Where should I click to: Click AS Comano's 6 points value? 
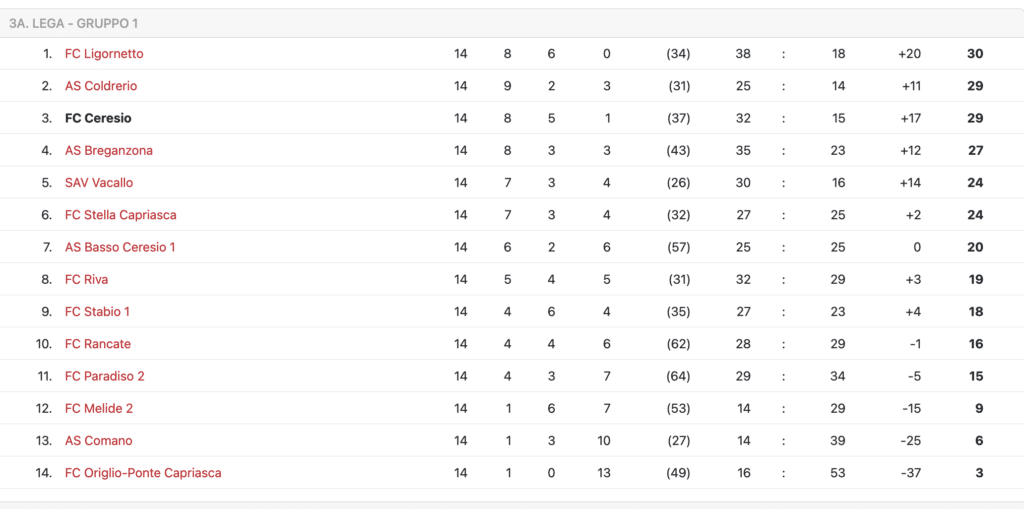coord(979,441)
